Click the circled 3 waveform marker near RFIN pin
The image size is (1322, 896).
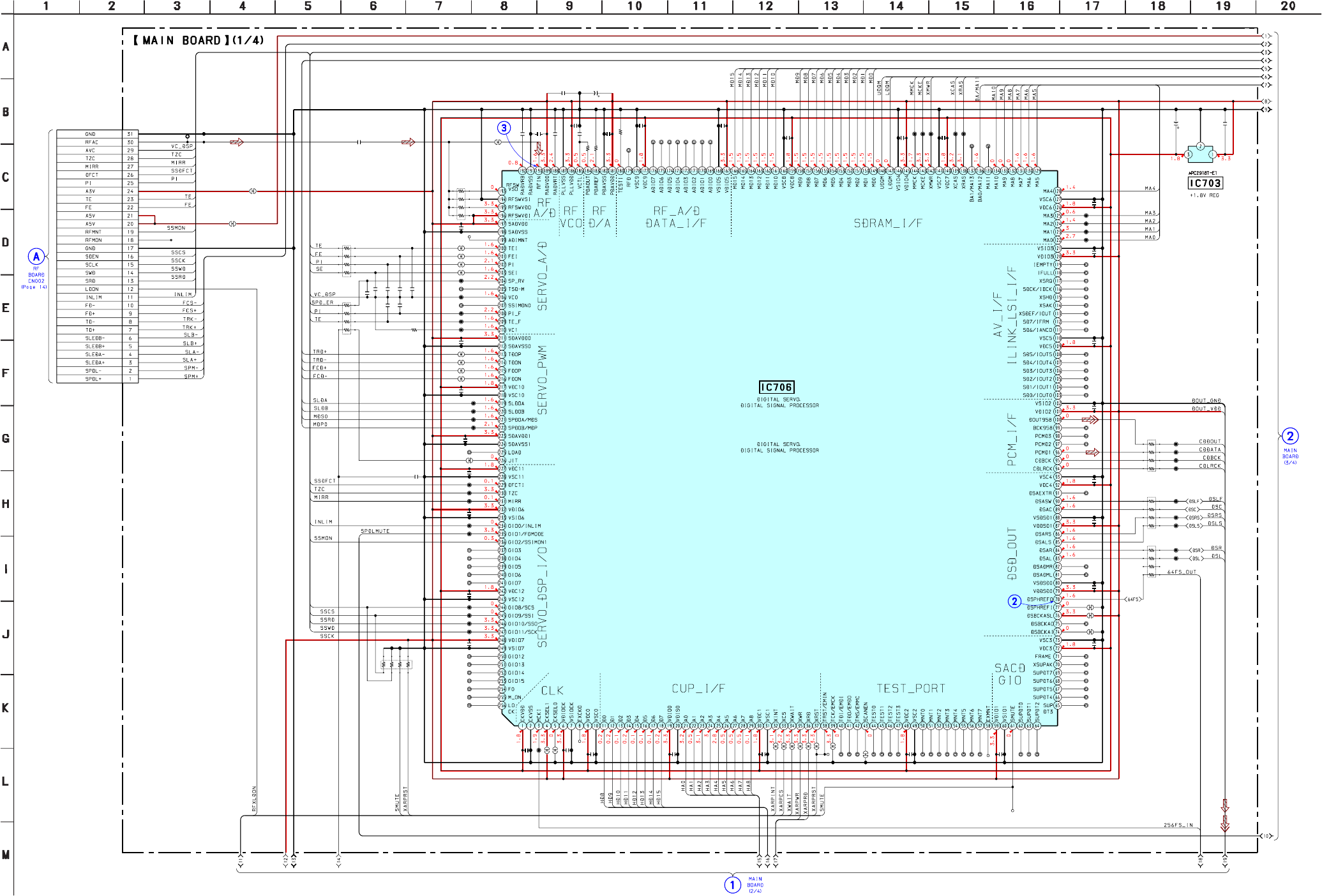(x=504, y=128)
